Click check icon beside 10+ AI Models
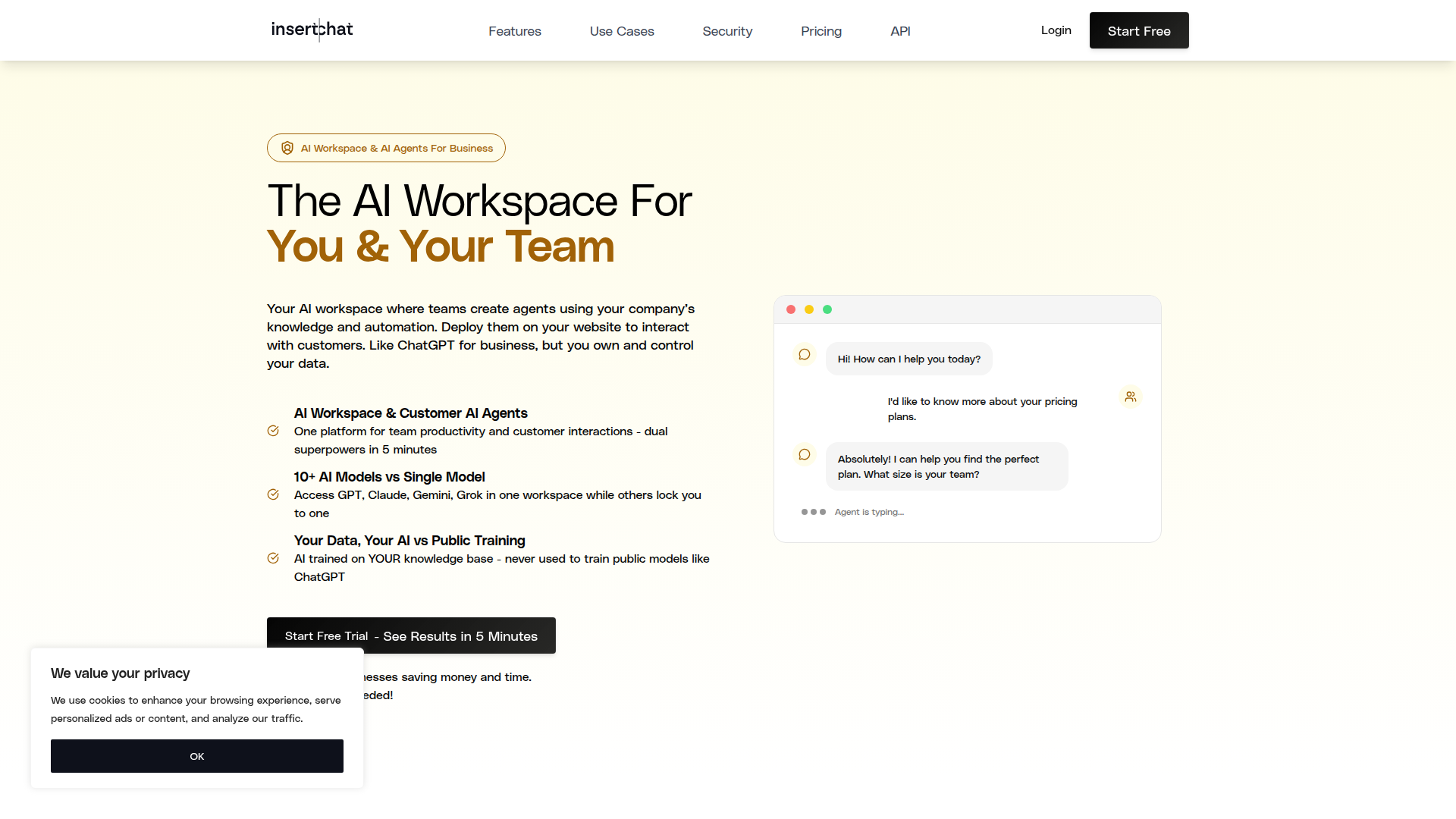This screenshot has width=1456, height=819. (273, 494)
